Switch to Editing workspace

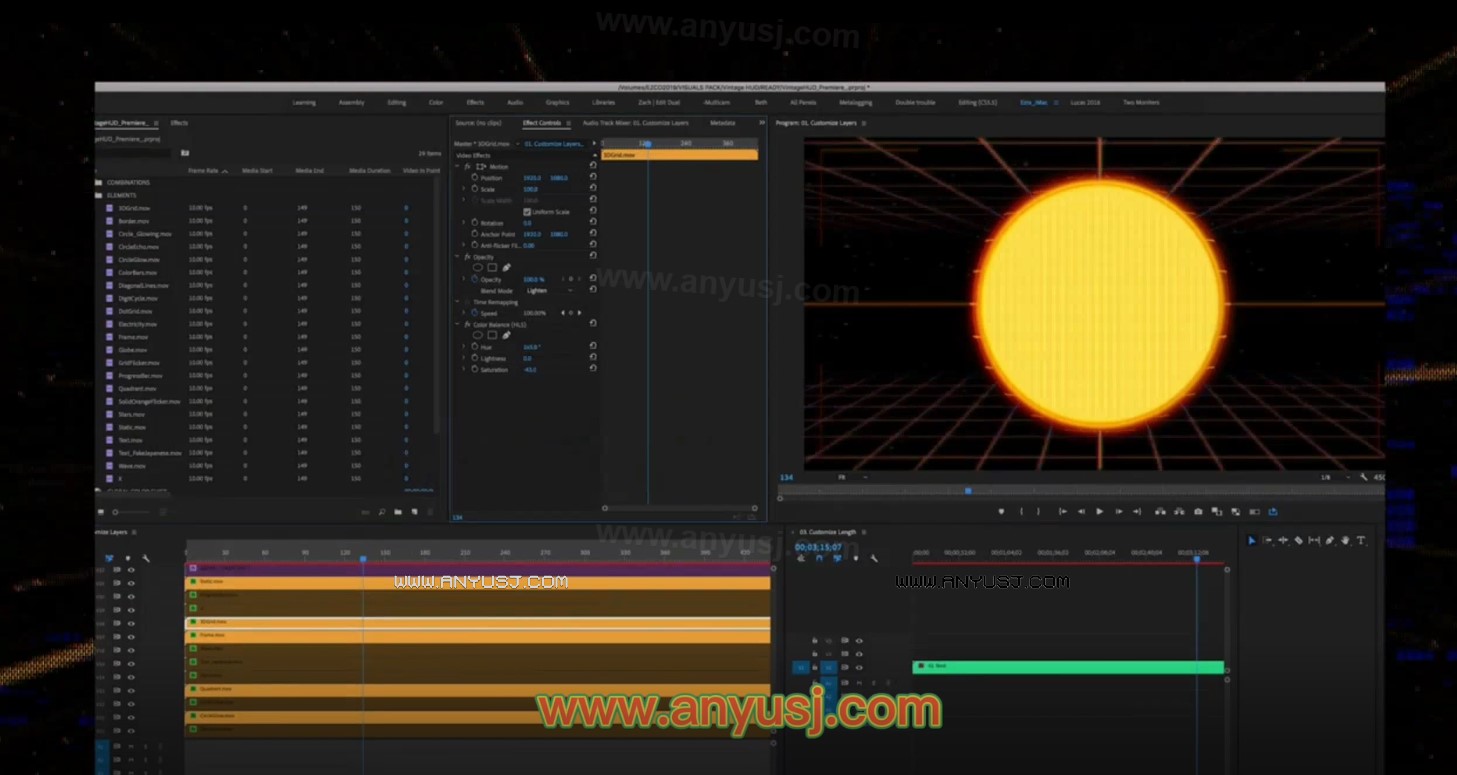click(x=397, y=102)
